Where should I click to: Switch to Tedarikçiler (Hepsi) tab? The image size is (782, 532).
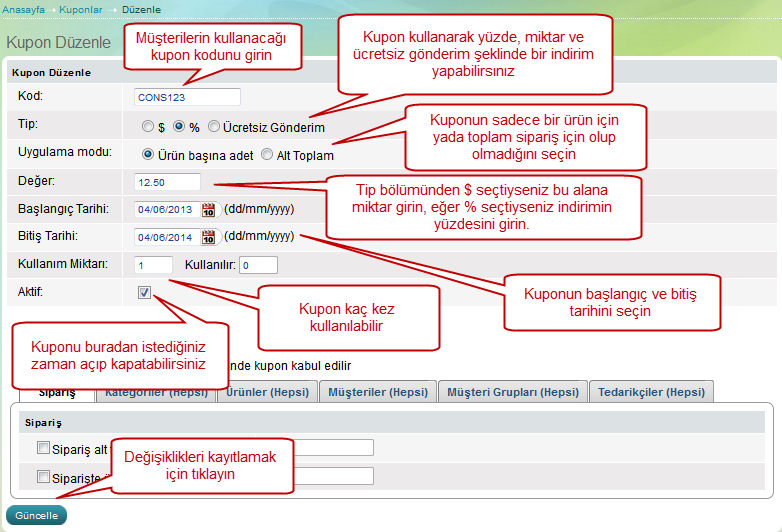point(651,392)
